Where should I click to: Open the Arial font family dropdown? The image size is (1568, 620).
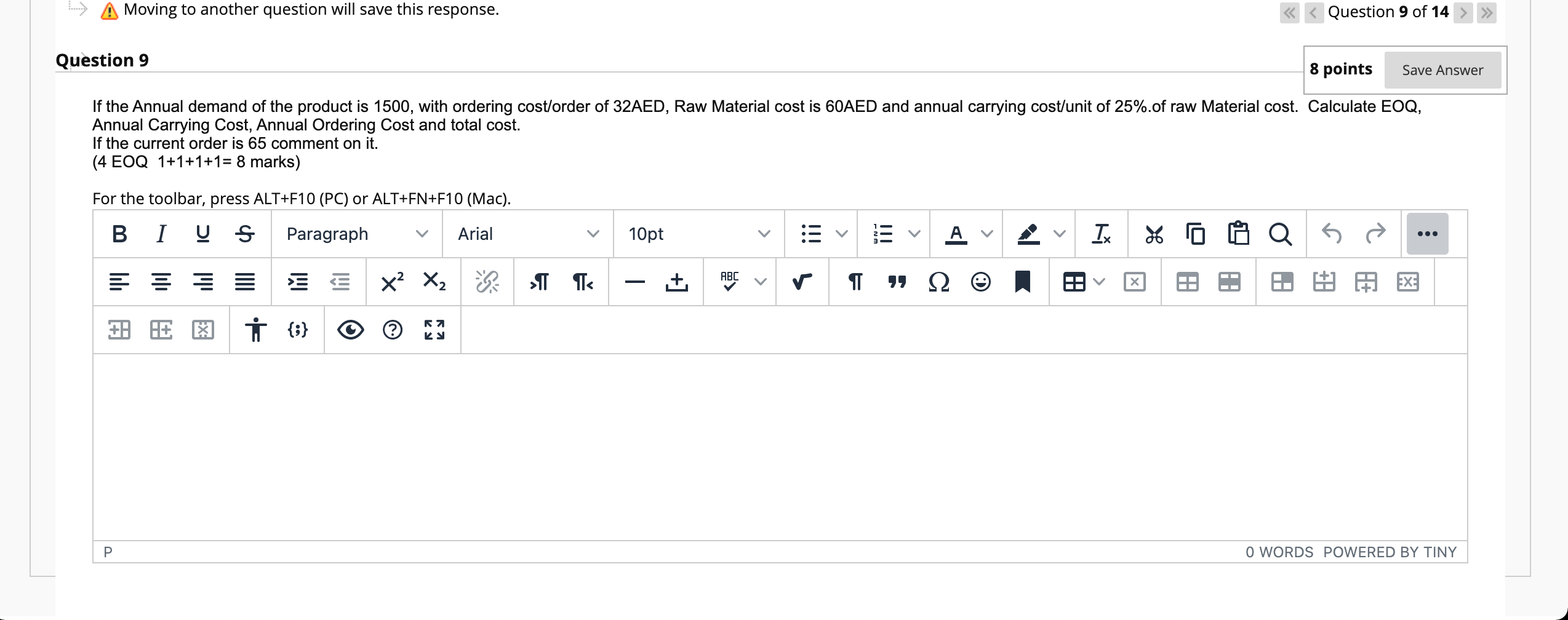click(x=528, y=234)
